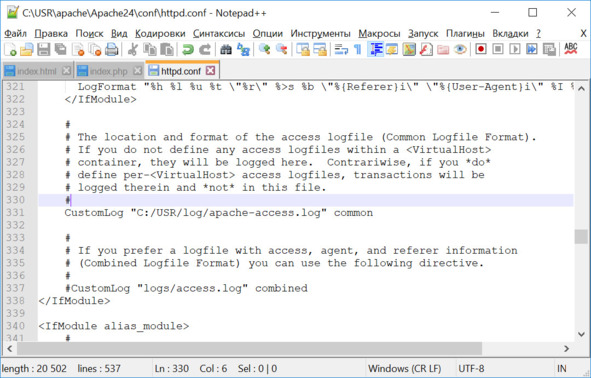Switch to the index.html tab
This screenshot has height=378, width=591.
[37, 71]
